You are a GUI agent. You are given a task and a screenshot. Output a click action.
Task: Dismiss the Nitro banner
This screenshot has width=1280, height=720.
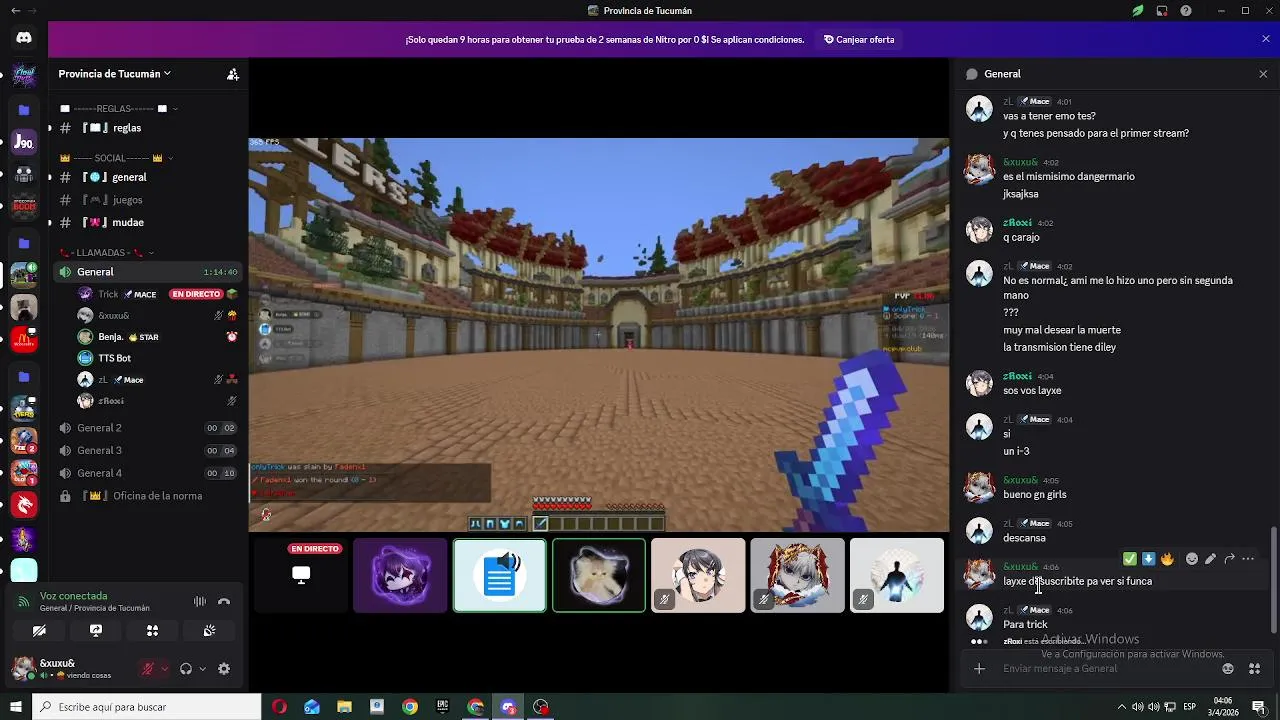[x=1266, y=39]
